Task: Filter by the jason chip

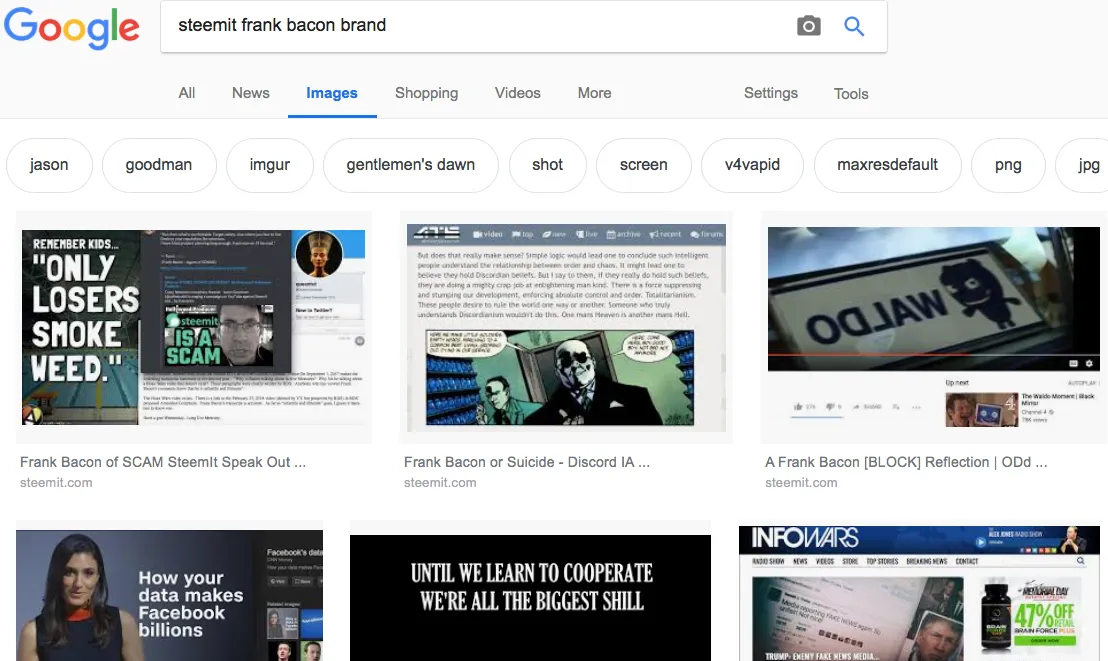Action: 49,165
